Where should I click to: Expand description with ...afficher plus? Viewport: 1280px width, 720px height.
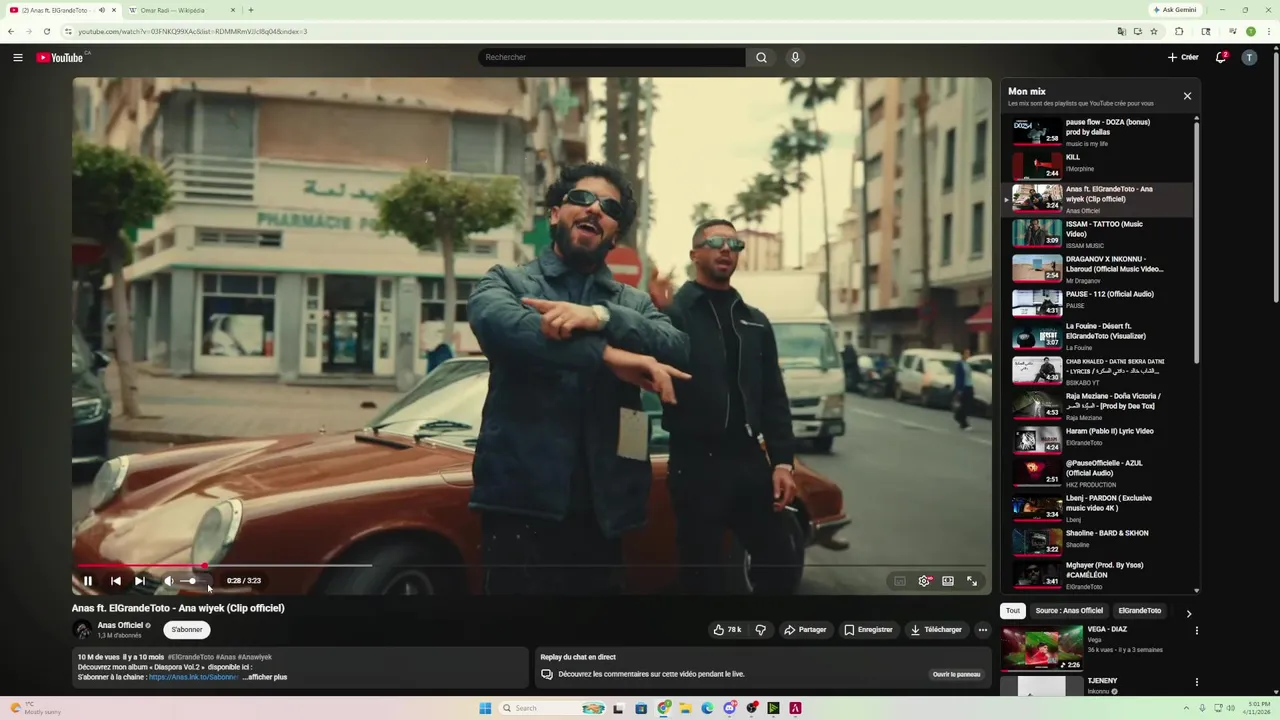[265, 677]
